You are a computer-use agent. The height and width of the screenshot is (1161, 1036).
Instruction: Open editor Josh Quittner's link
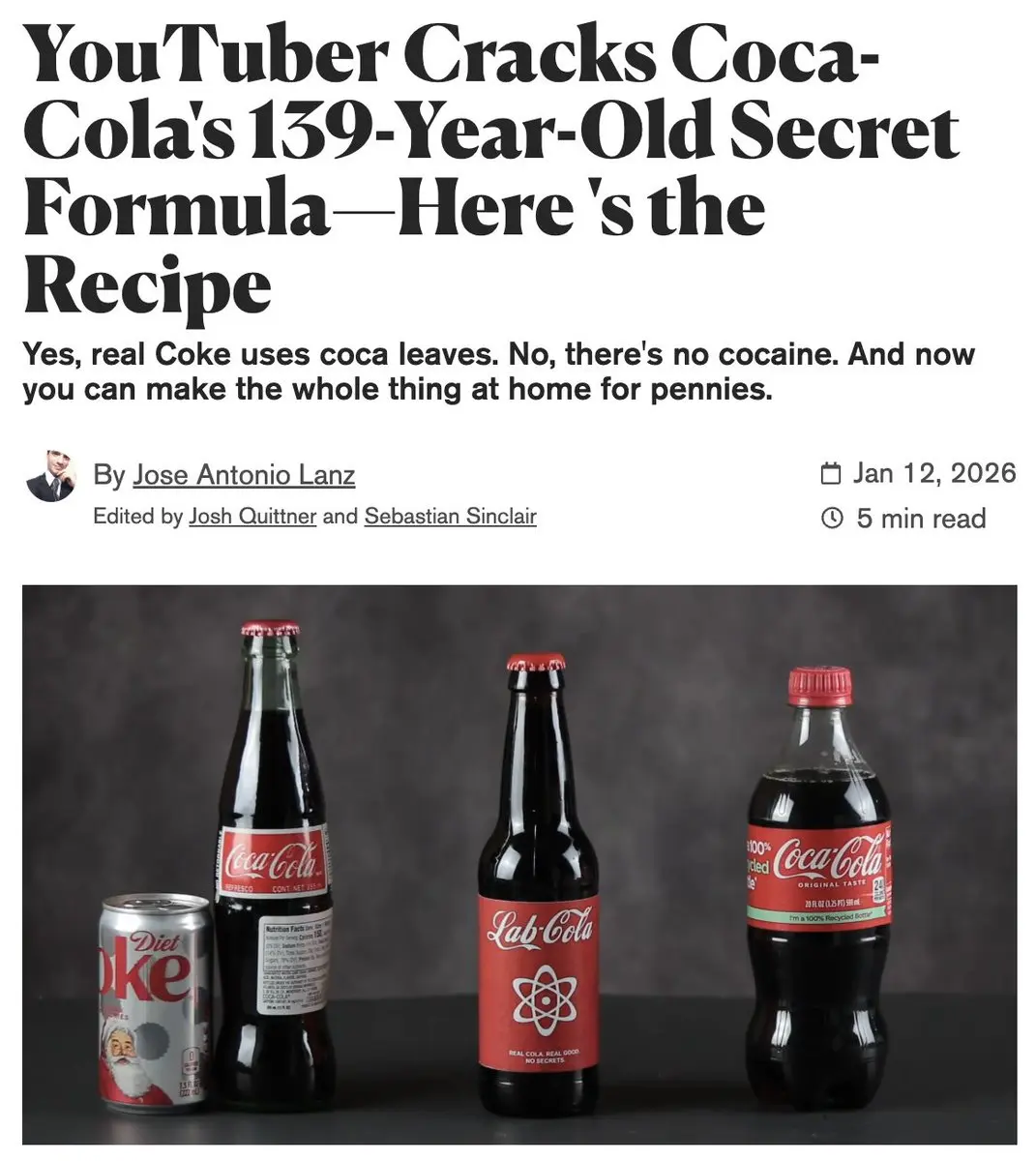pyautogui.click(x=252, y=516)
